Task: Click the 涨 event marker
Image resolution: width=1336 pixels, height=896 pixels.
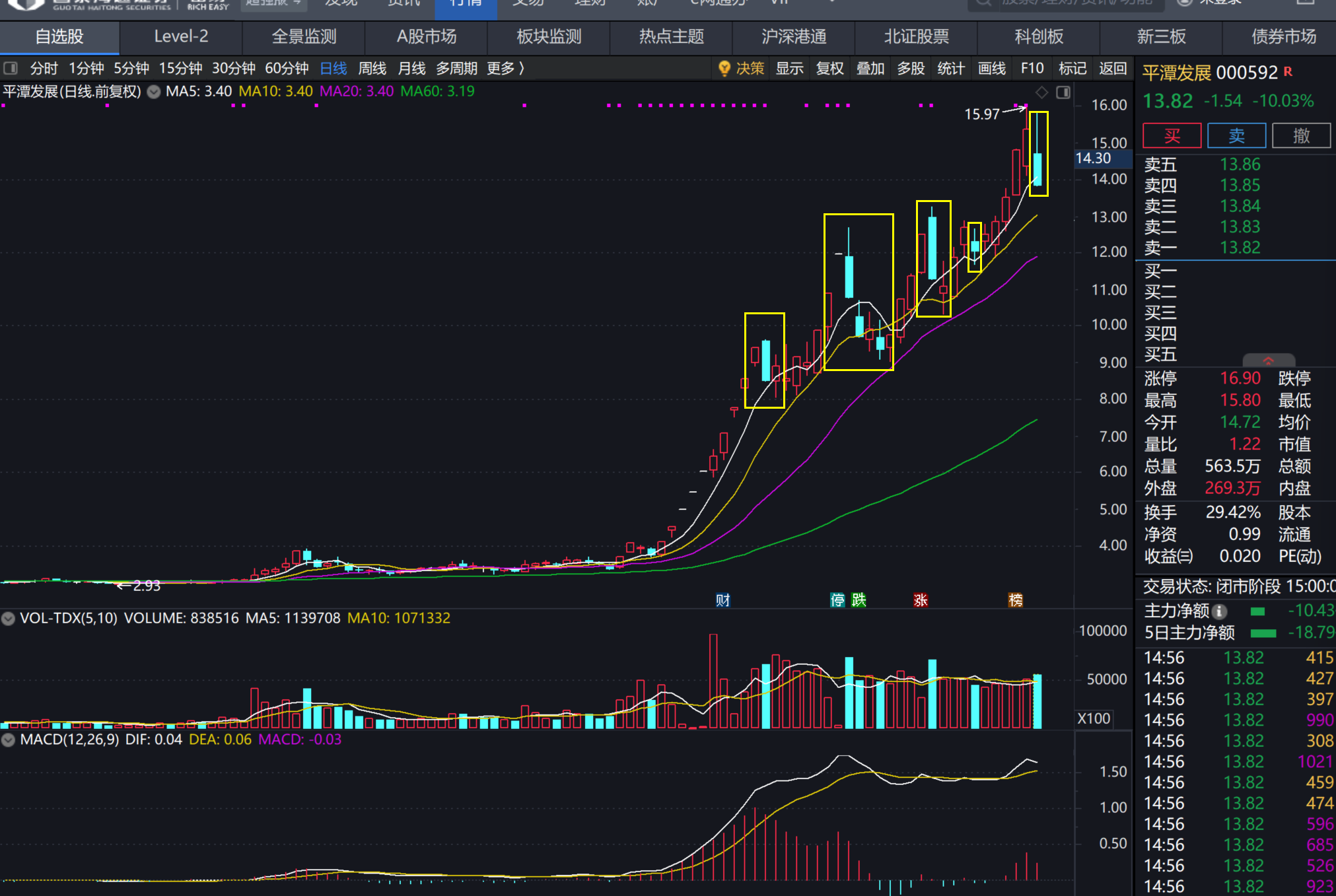Action: click(x=921, y=600)
